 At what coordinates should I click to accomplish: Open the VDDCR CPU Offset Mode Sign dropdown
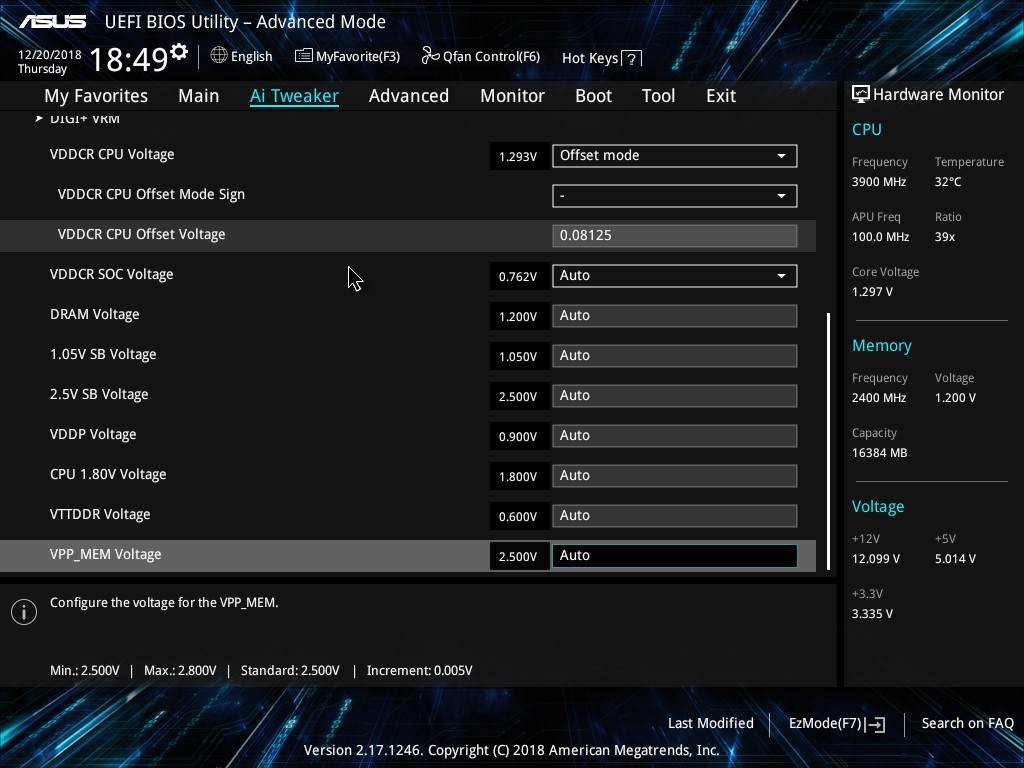tap(675, 196)
